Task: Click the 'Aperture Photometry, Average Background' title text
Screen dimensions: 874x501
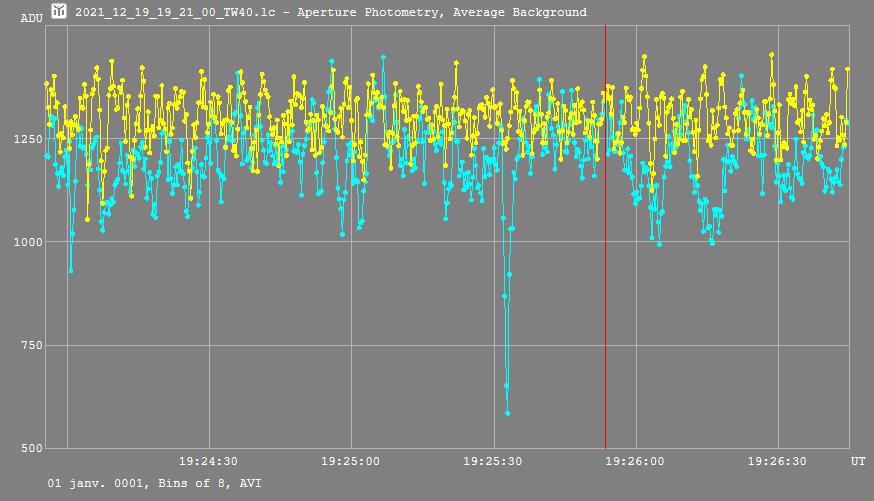Action: [x=442, y=12]
